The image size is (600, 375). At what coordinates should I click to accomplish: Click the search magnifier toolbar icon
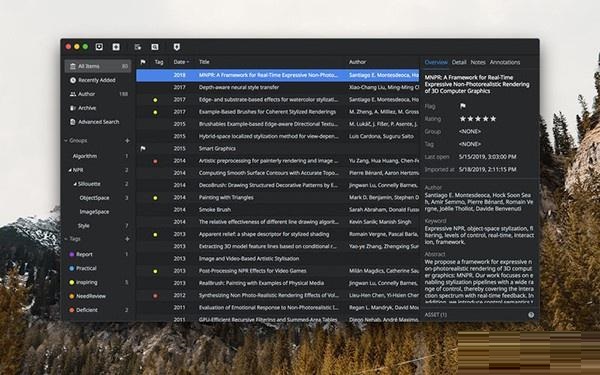pyautogui.click(x=155, y=47)
